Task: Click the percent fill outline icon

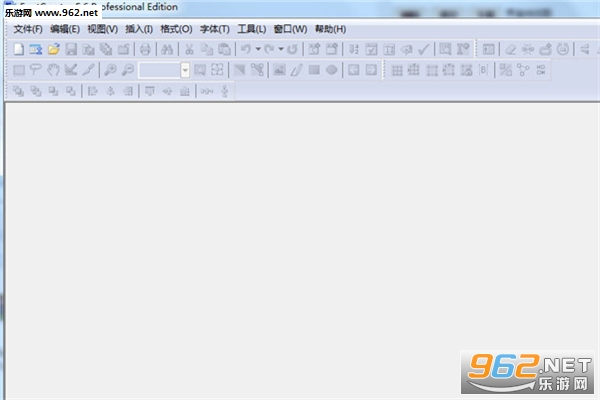Action: [x=505, y=70]
